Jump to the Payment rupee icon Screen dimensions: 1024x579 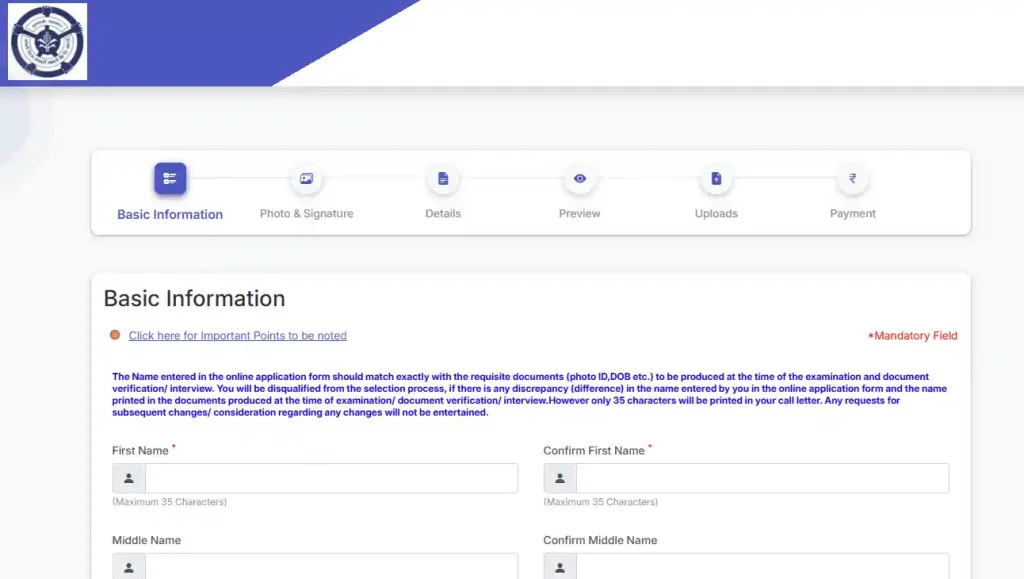point(852,178)
